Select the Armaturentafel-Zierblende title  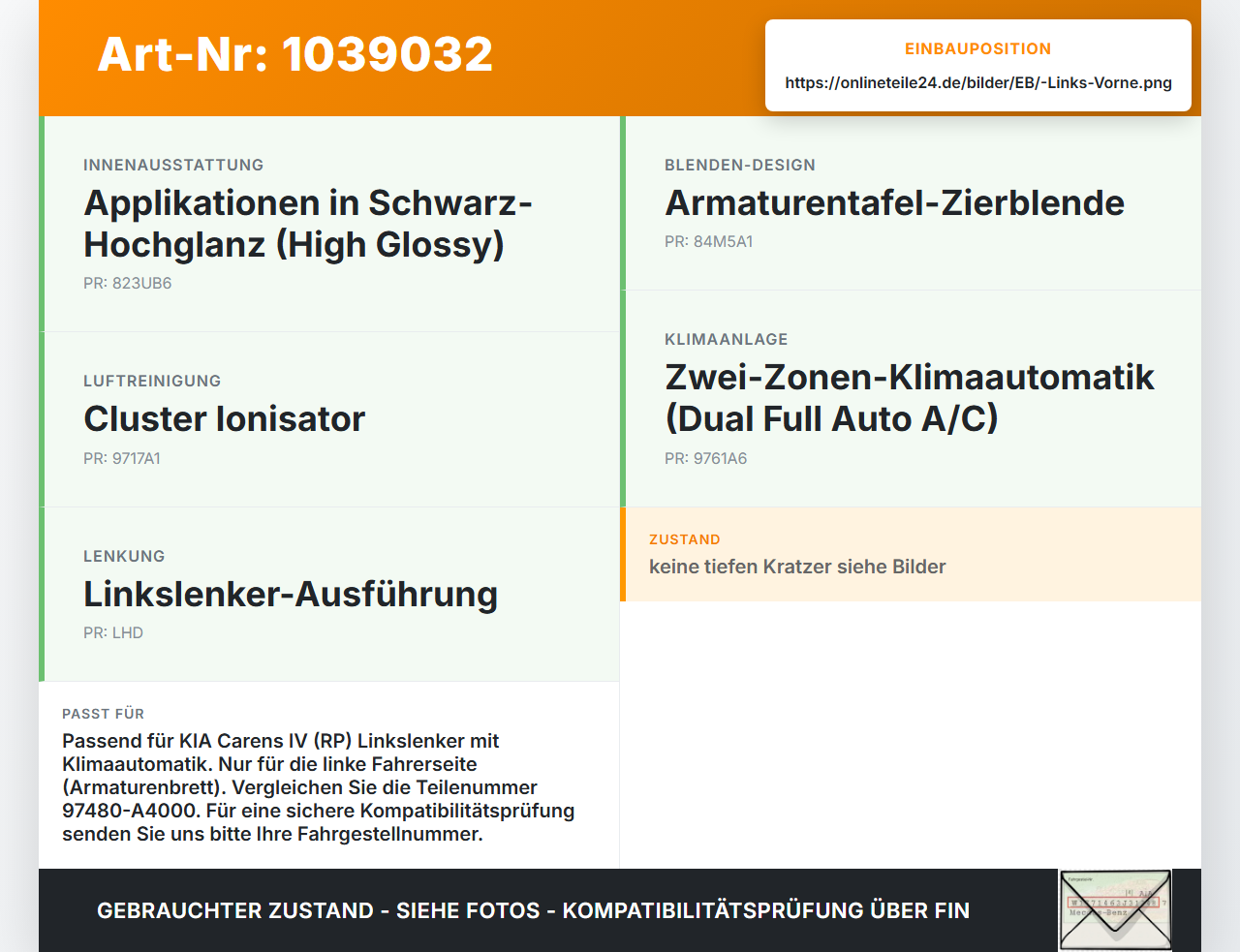point(895,202)
